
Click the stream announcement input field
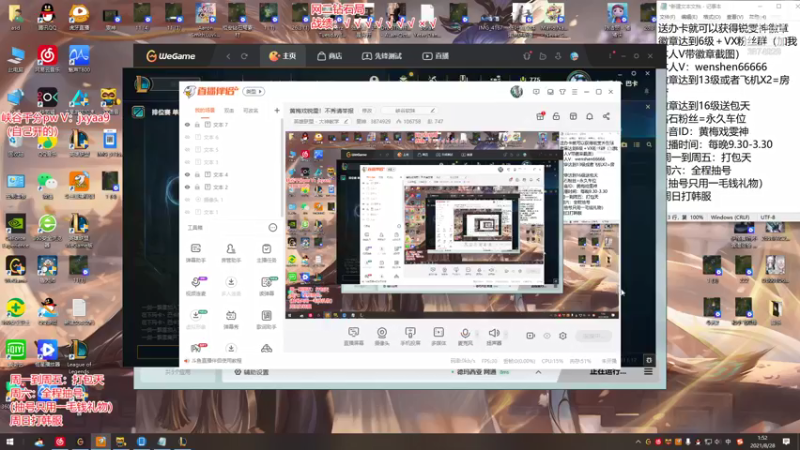pos(409,111)
